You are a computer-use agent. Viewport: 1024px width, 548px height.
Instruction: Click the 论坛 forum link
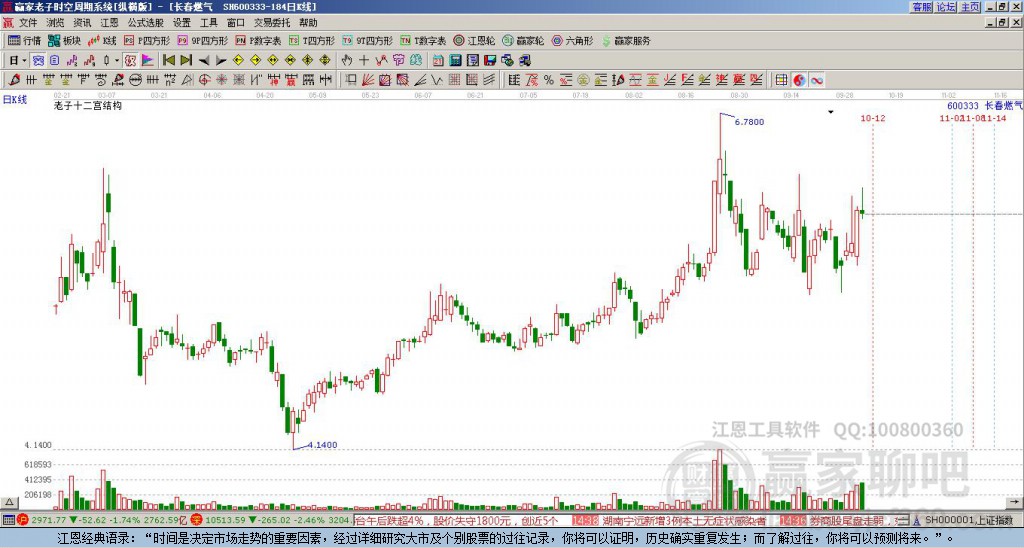[946, 7]
